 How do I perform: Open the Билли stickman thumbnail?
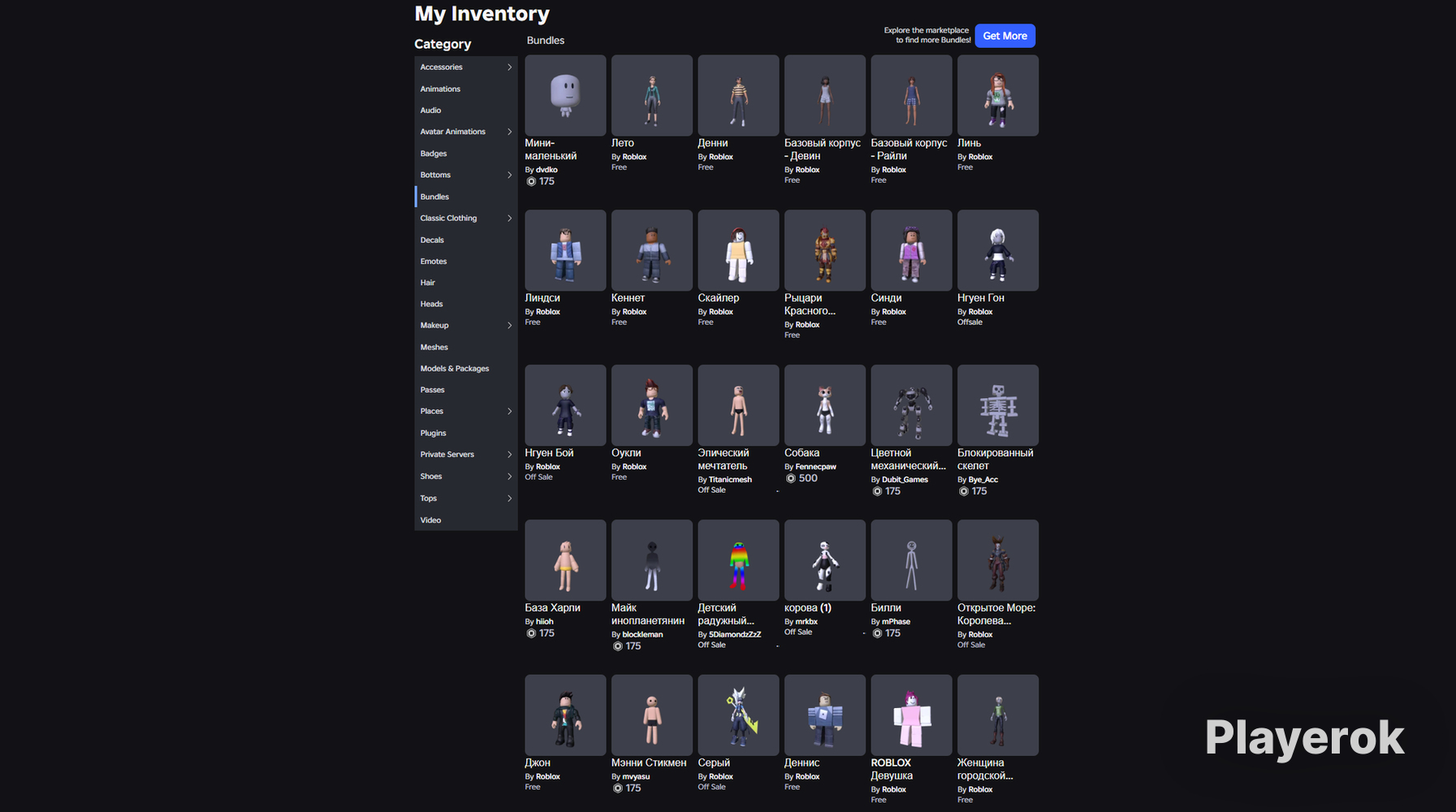911,560
